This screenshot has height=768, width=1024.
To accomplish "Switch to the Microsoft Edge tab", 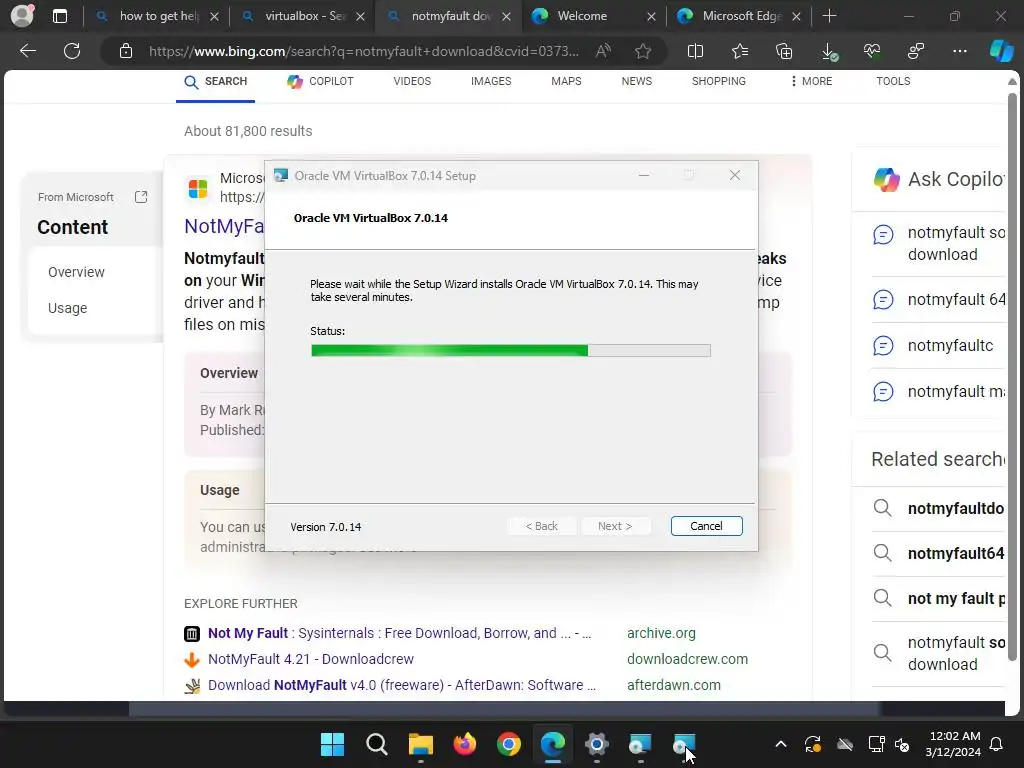I will [x=738, y=16].
